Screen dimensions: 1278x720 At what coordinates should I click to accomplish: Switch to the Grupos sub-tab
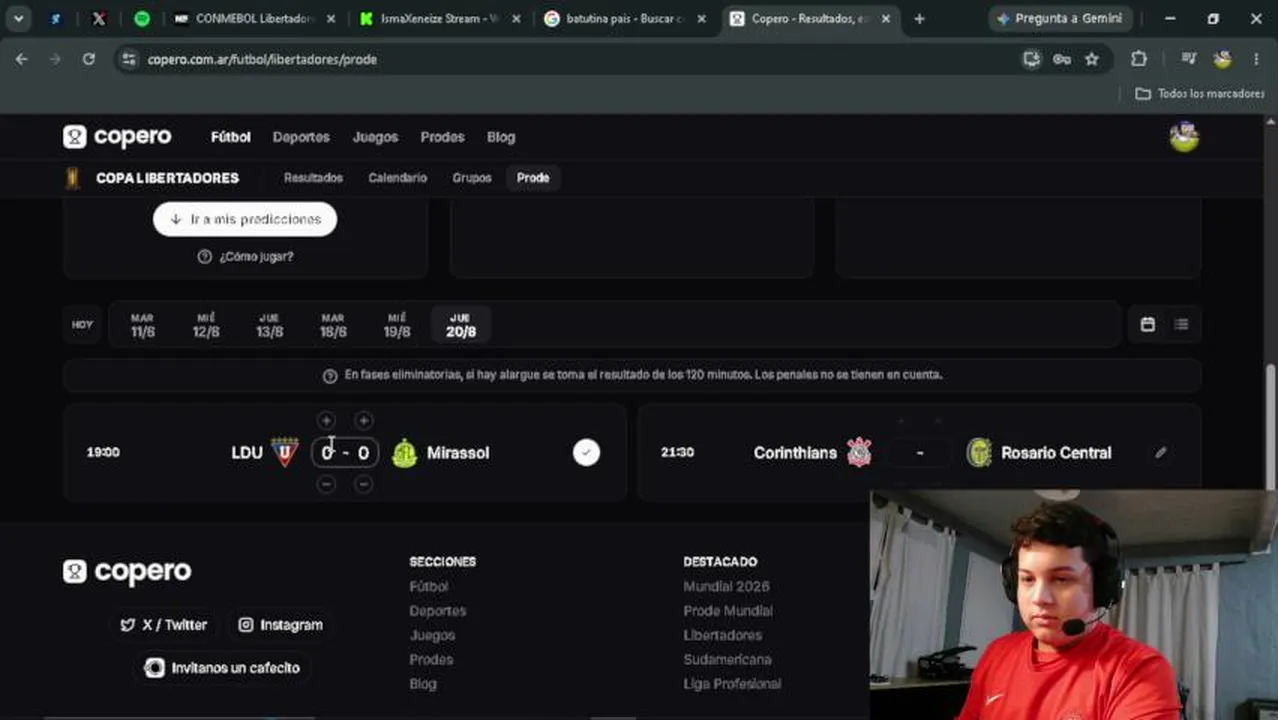coord(472,178)
